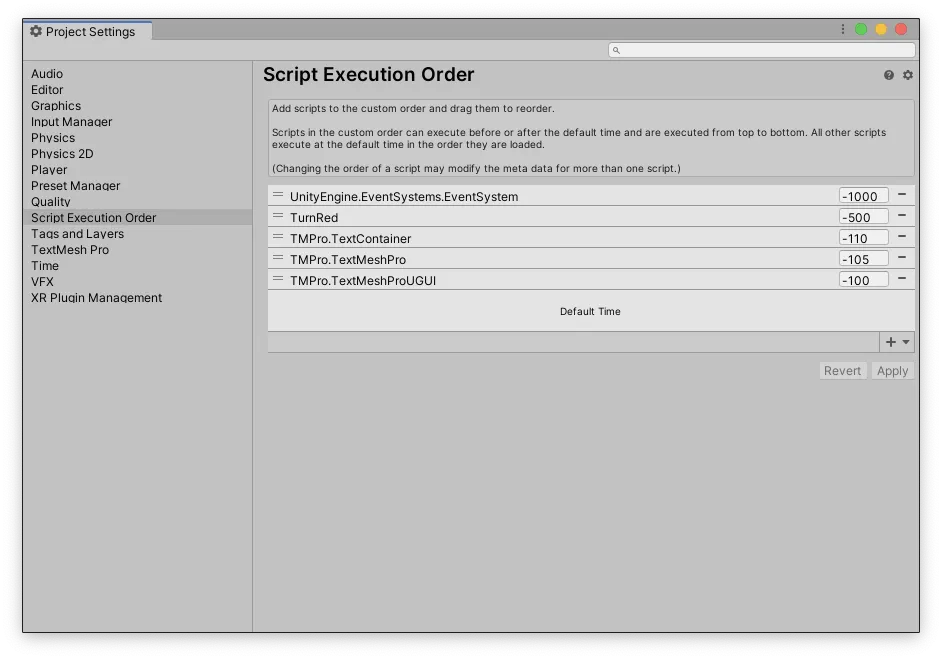This screenshot has width=942, height=659.
Task: Open the window's three-dot options menu
Action: [x=843, y=30]
